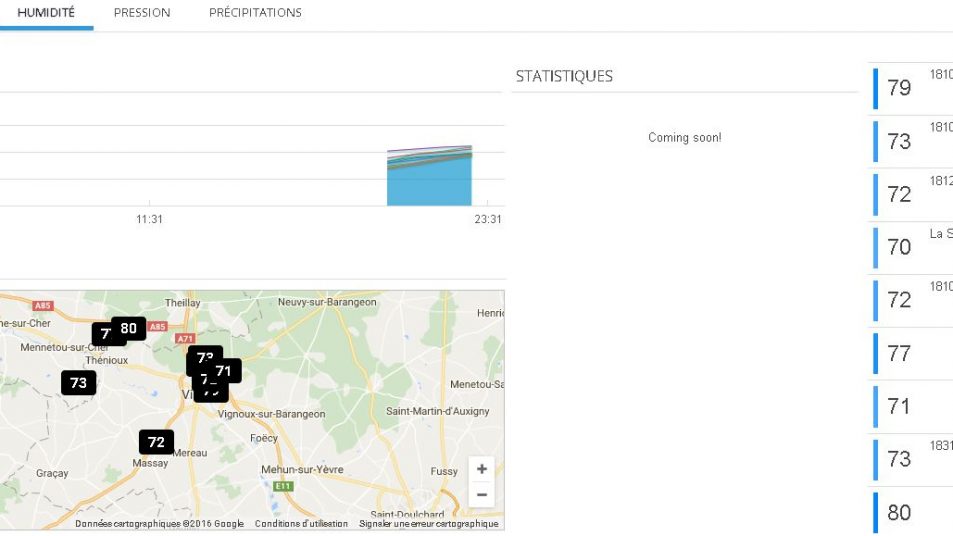Viewport: 953px width, 536px height.
Task: Zoom out of the map with minus button
Action: point(482,494)
